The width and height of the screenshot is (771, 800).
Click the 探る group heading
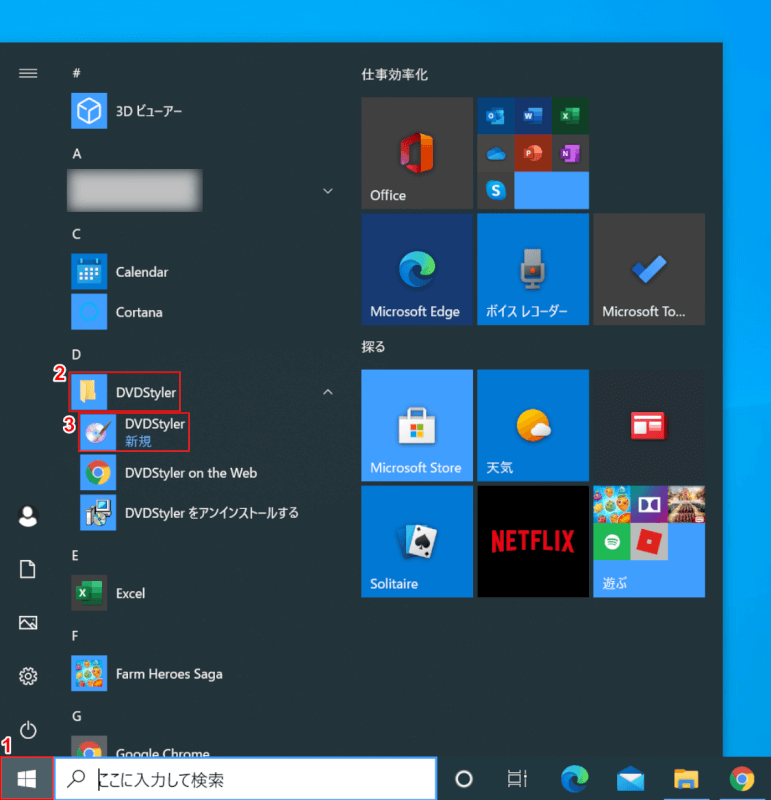coord(373,347)
